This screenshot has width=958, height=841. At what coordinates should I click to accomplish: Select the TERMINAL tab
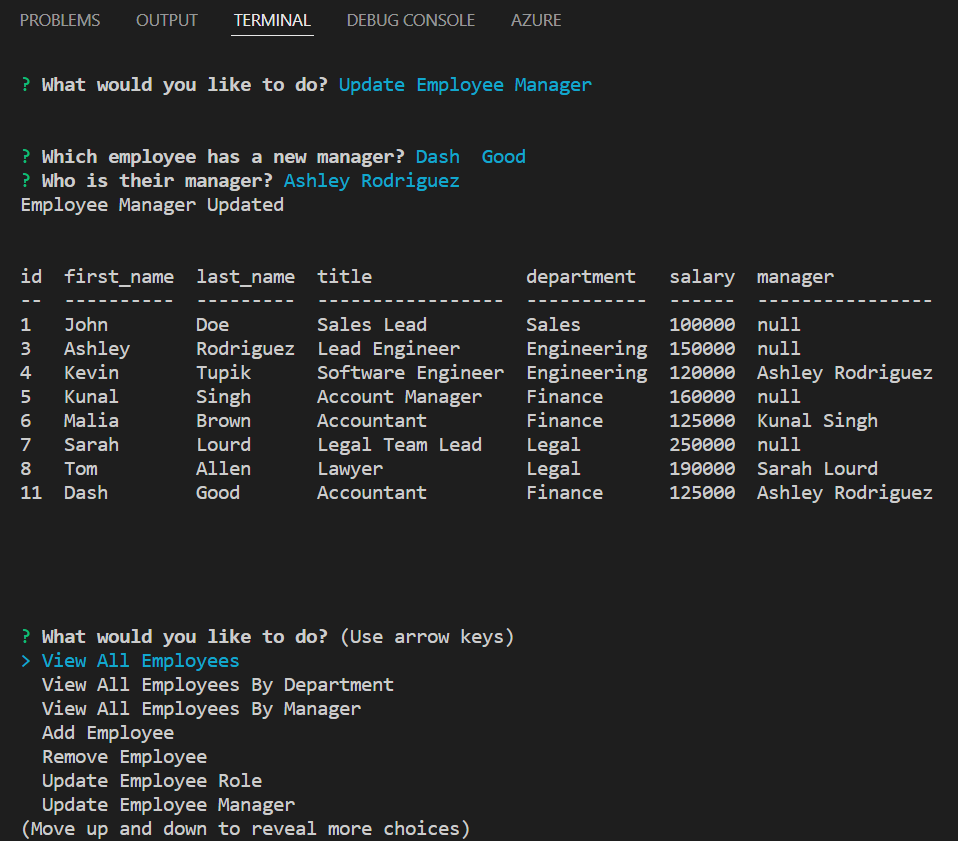pyautogui.click(x=272, y=20)
